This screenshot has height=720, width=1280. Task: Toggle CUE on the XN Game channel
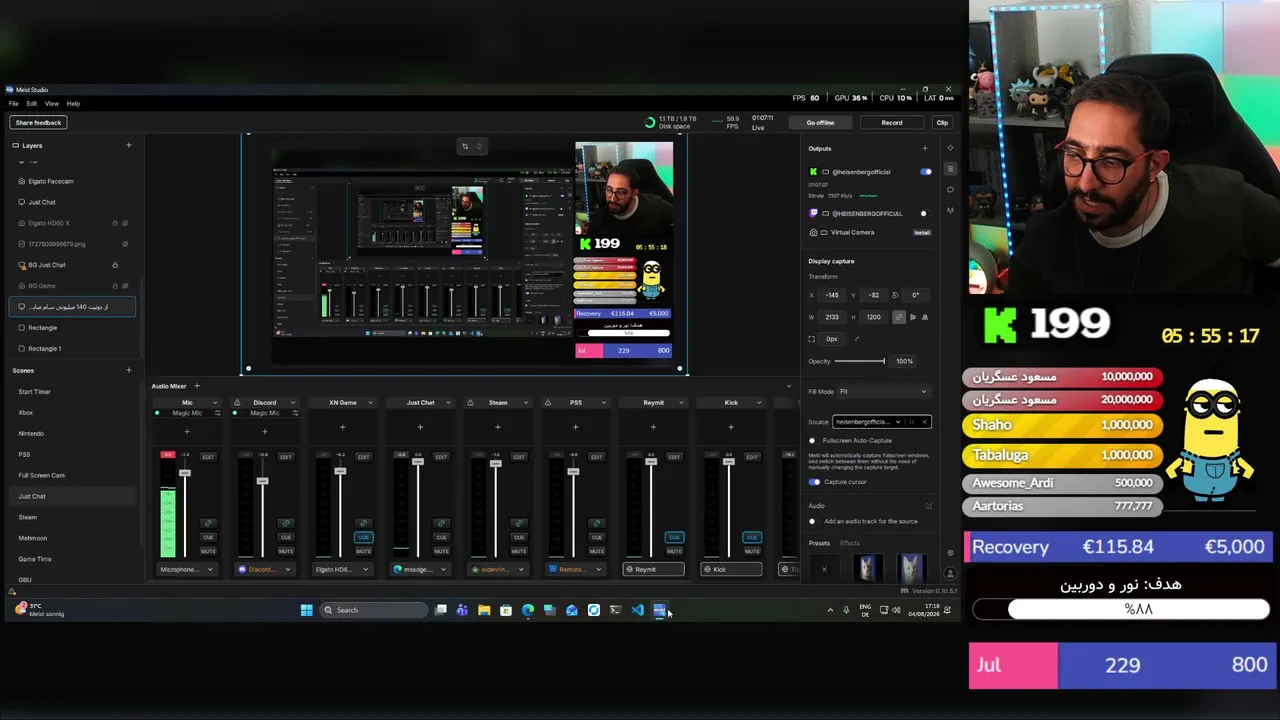pyautogui.click(x=363, y=537)
